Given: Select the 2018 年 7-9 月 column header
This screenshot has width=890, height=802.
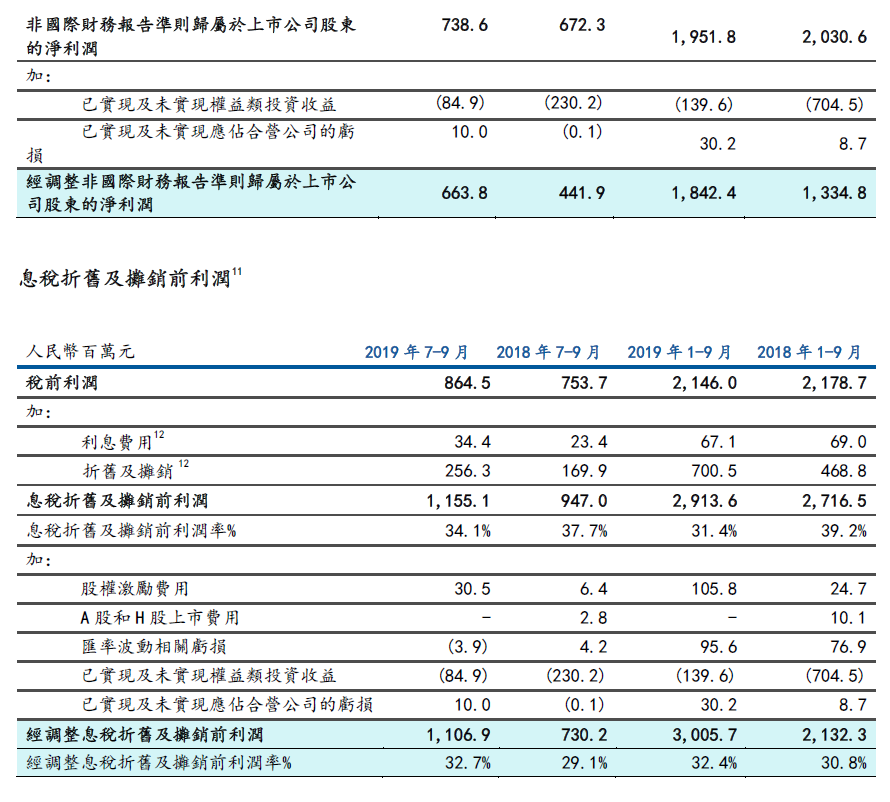Looking at the screenshot, I should click(548, 352).
